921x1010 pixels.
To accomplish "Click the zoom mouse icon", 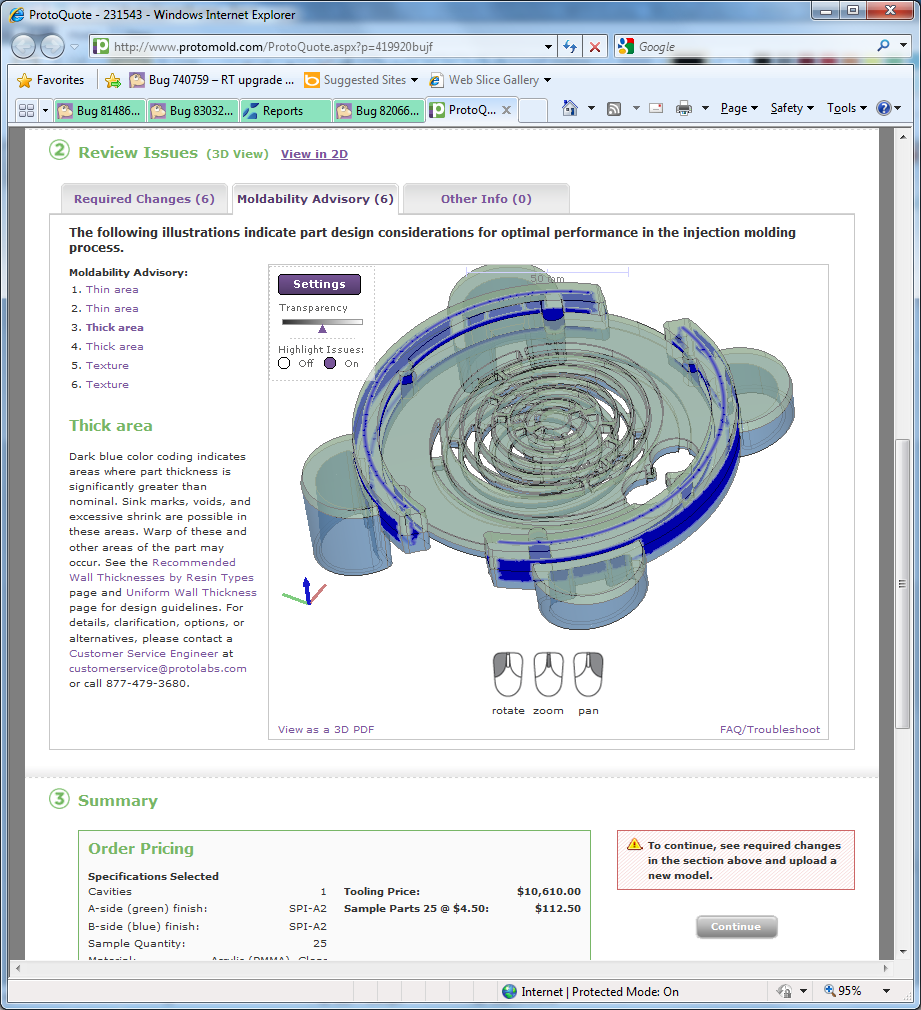I will click(548, 675).
